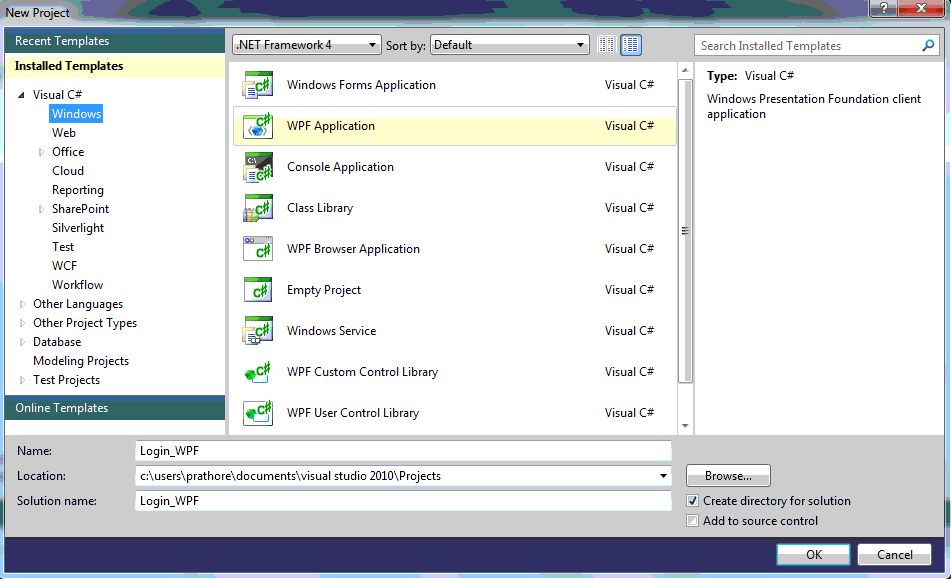Open the .NET Framework 4 dropdown
The height and width of the screenshot is (579, 951).
click(x=373, y=44)
